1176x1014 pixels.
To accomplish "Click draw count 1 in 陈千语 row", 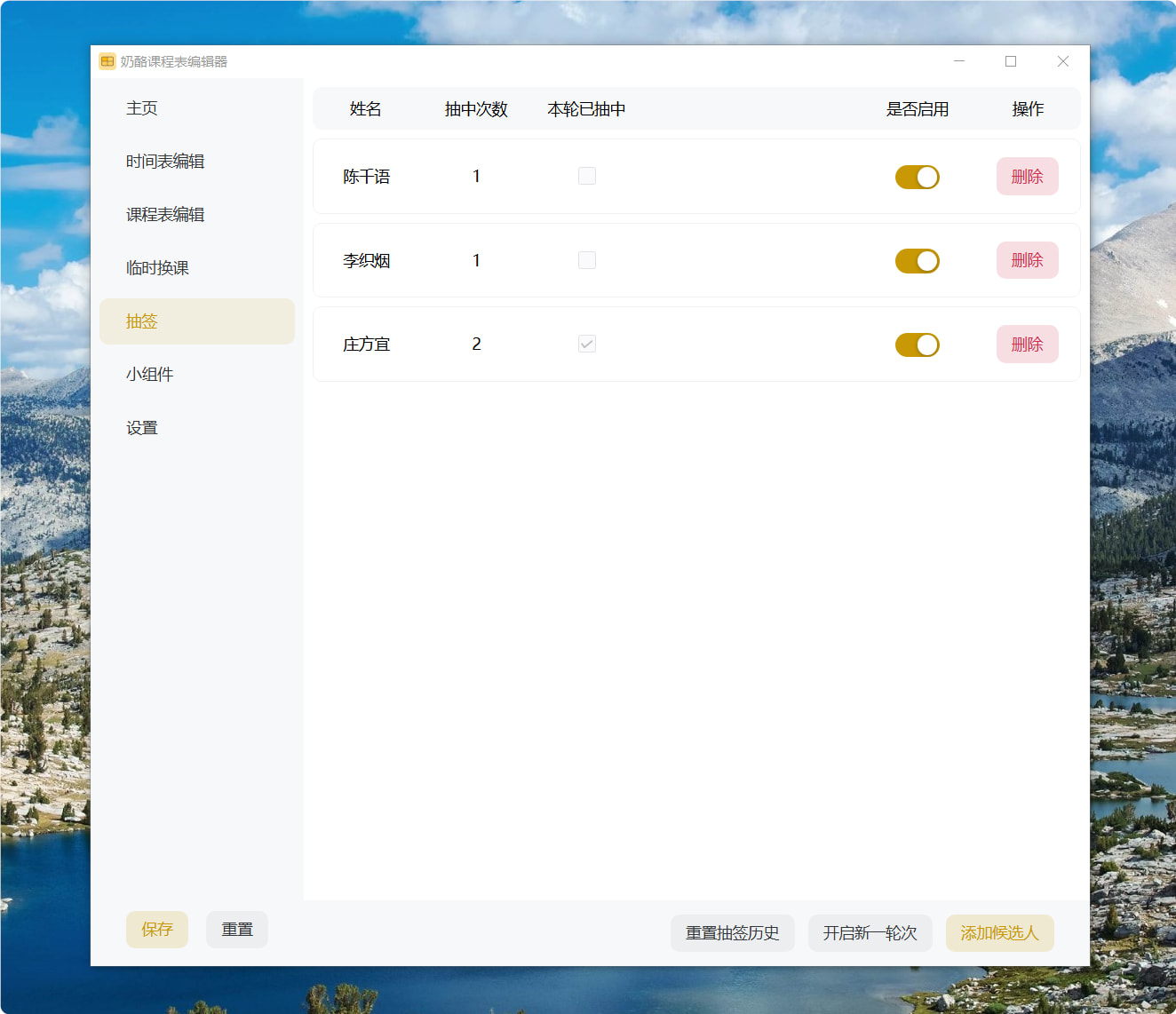I will coord(477,177).
